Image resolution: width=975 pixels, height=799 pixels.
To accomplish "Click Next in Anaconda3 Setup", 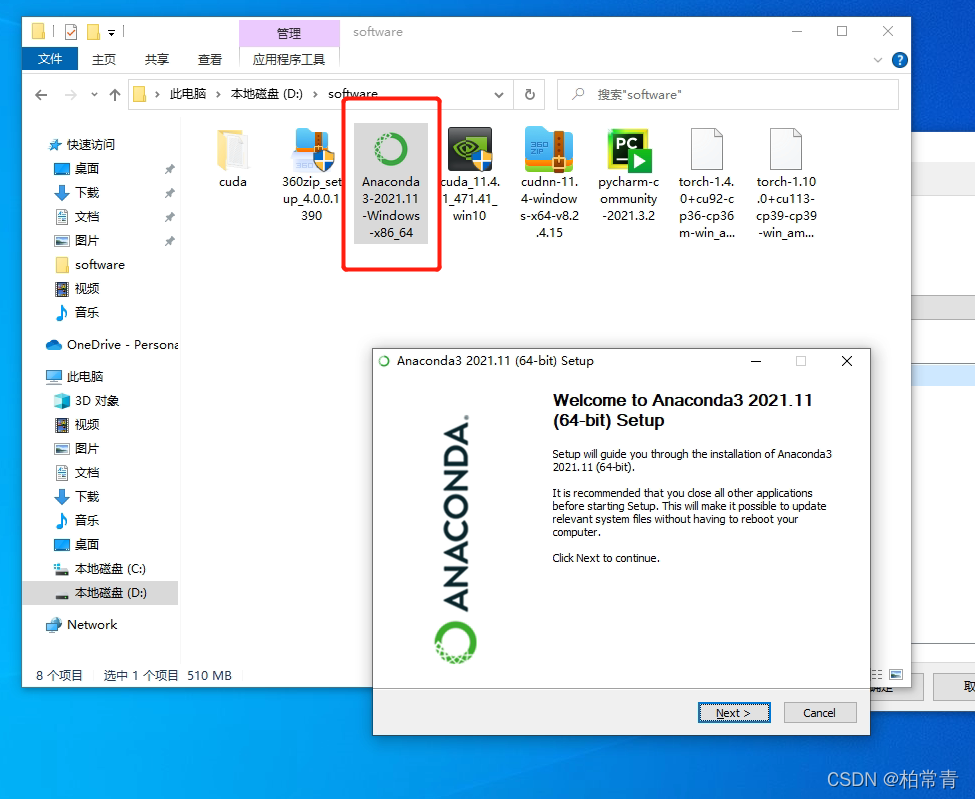I will tap(734, 713).
